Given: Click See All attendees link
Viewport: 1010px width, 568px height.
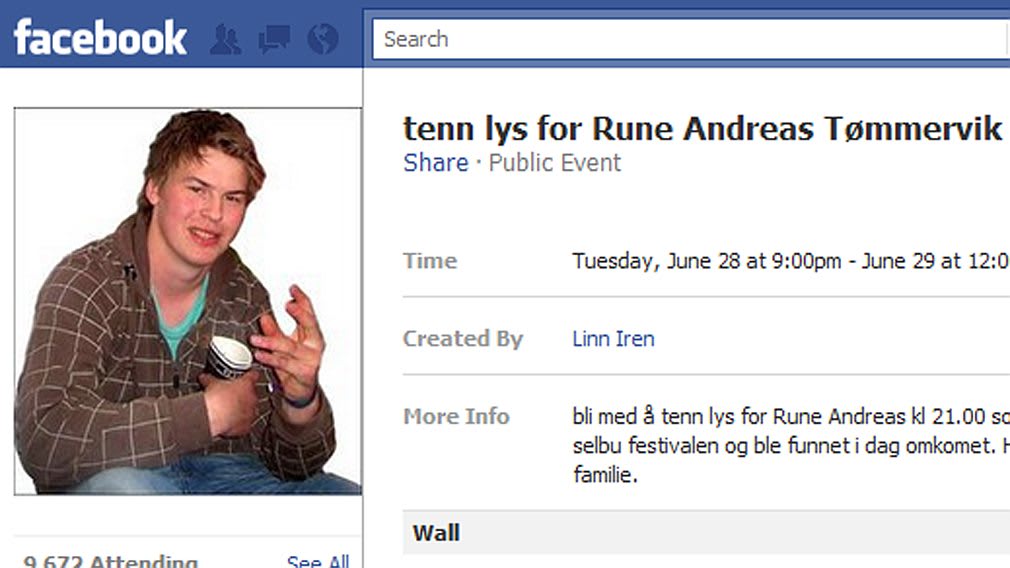Looking at the screenshot, I should click(x=318, y=561).
